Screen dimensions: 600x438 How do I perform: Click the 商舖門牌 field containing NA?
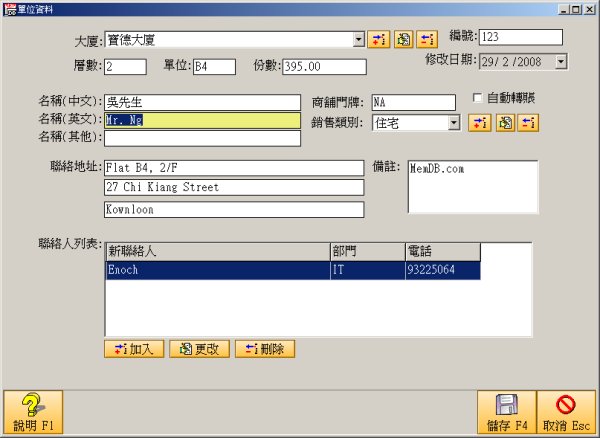click(414, 103)
